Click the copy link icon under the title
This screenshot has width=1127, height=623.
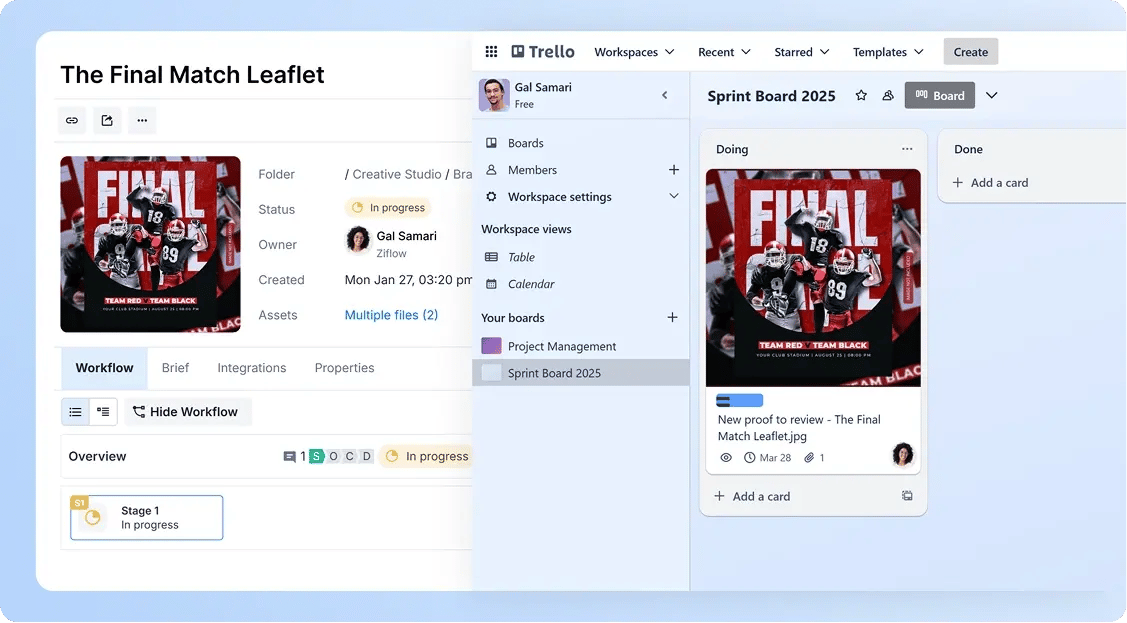(x=72, y=121)
